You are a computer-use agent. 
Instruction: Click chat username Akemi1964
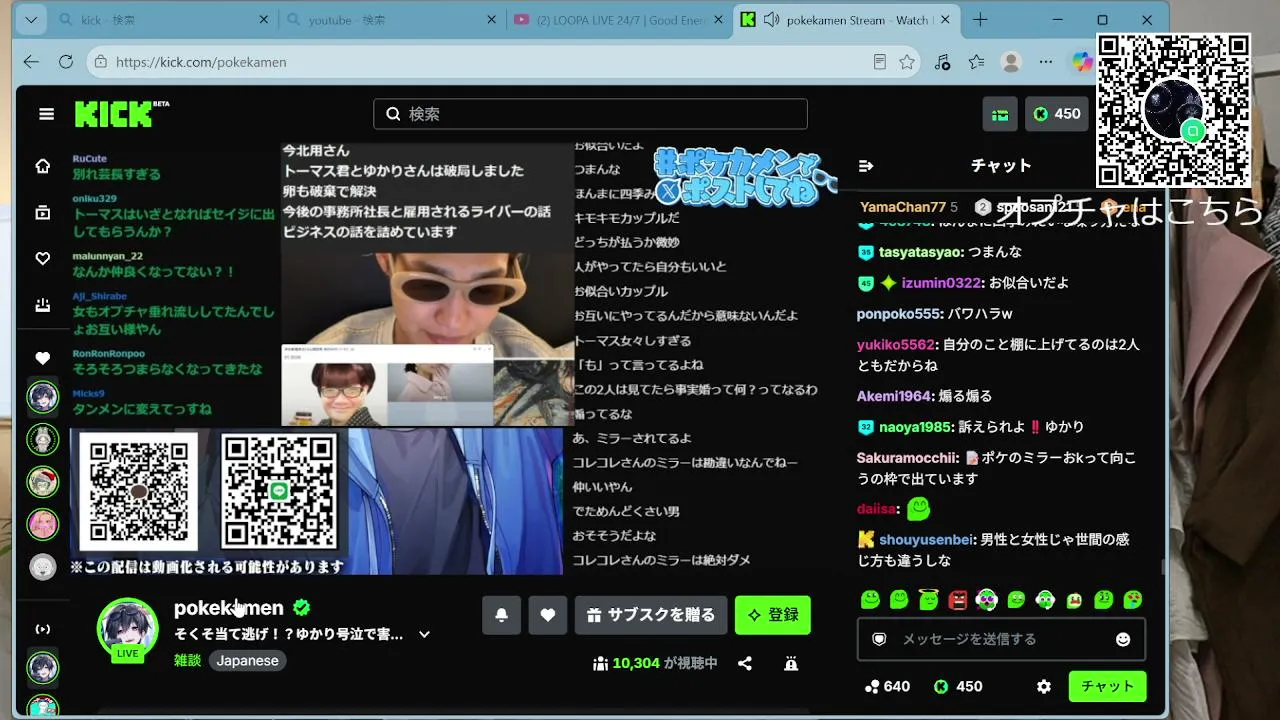894,396
